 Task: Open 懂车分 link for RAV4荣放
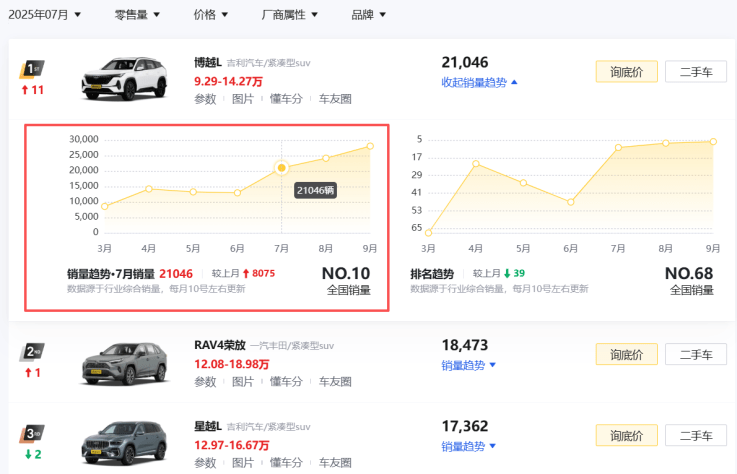286,382
